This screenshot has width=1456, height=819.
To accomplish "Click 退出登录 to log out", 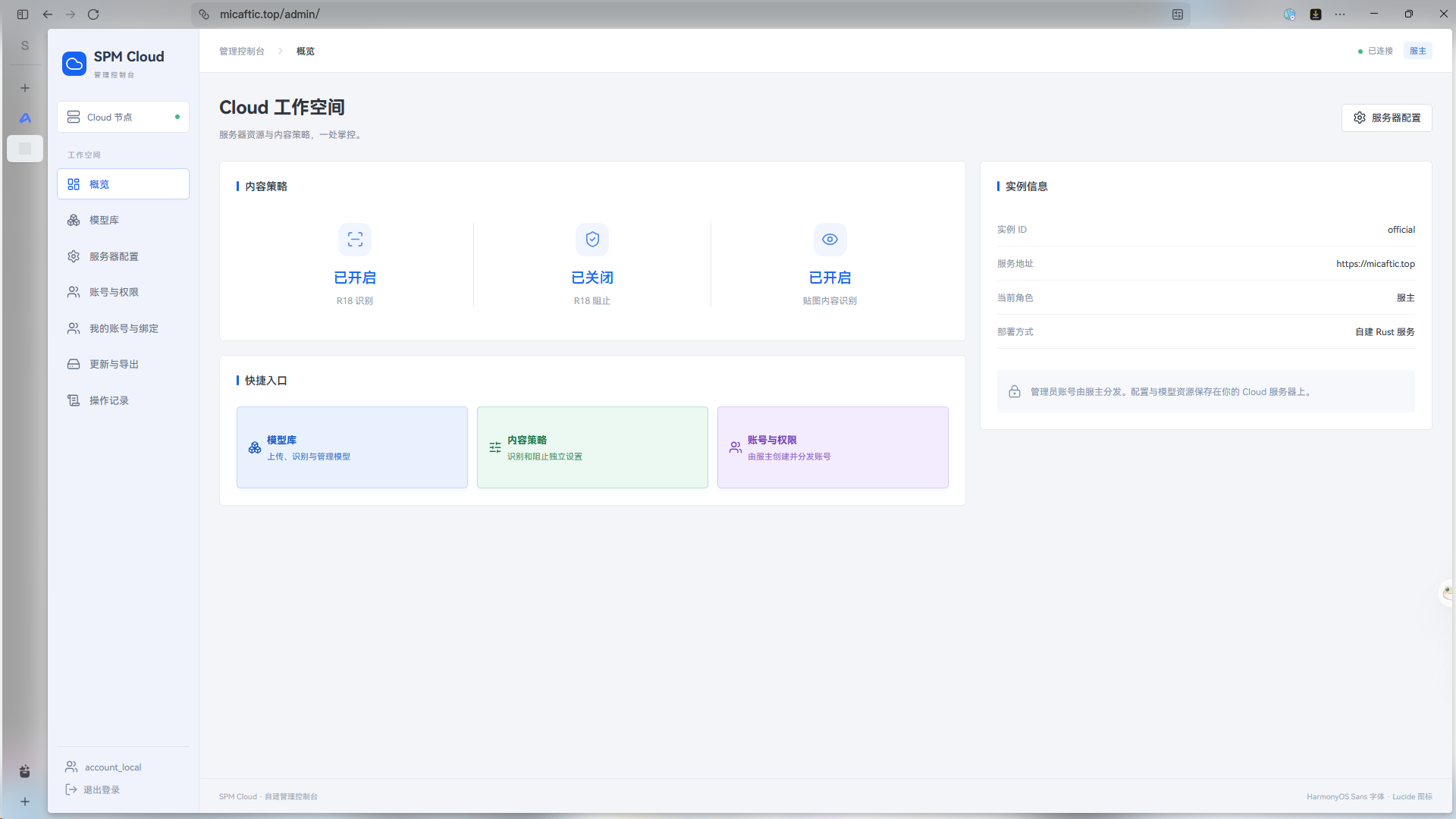I will click(x=93, y=789).
